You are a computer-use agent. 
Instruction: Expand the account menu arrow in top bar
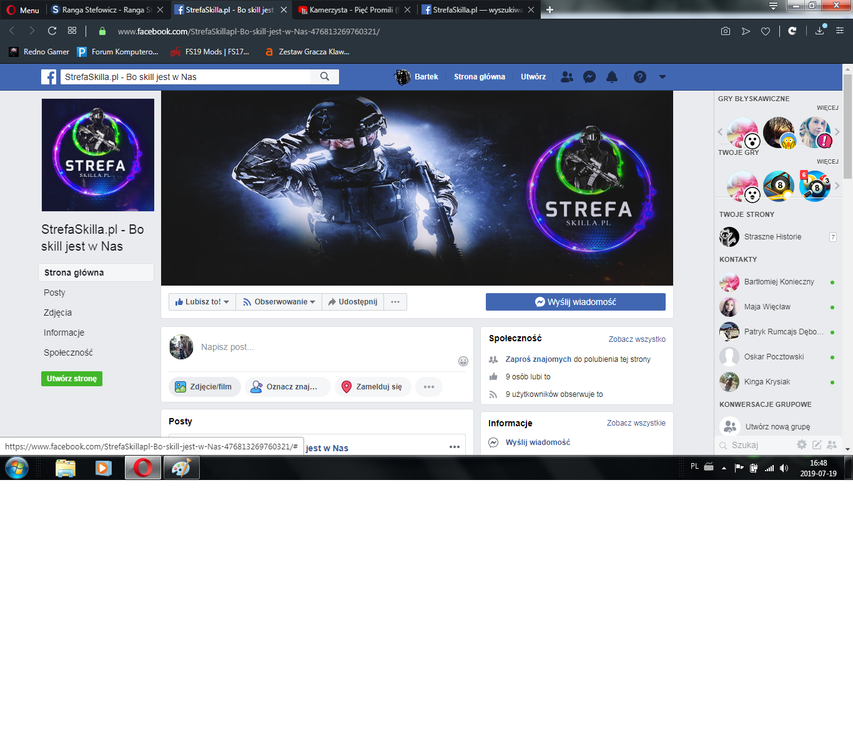pos(662,77)
